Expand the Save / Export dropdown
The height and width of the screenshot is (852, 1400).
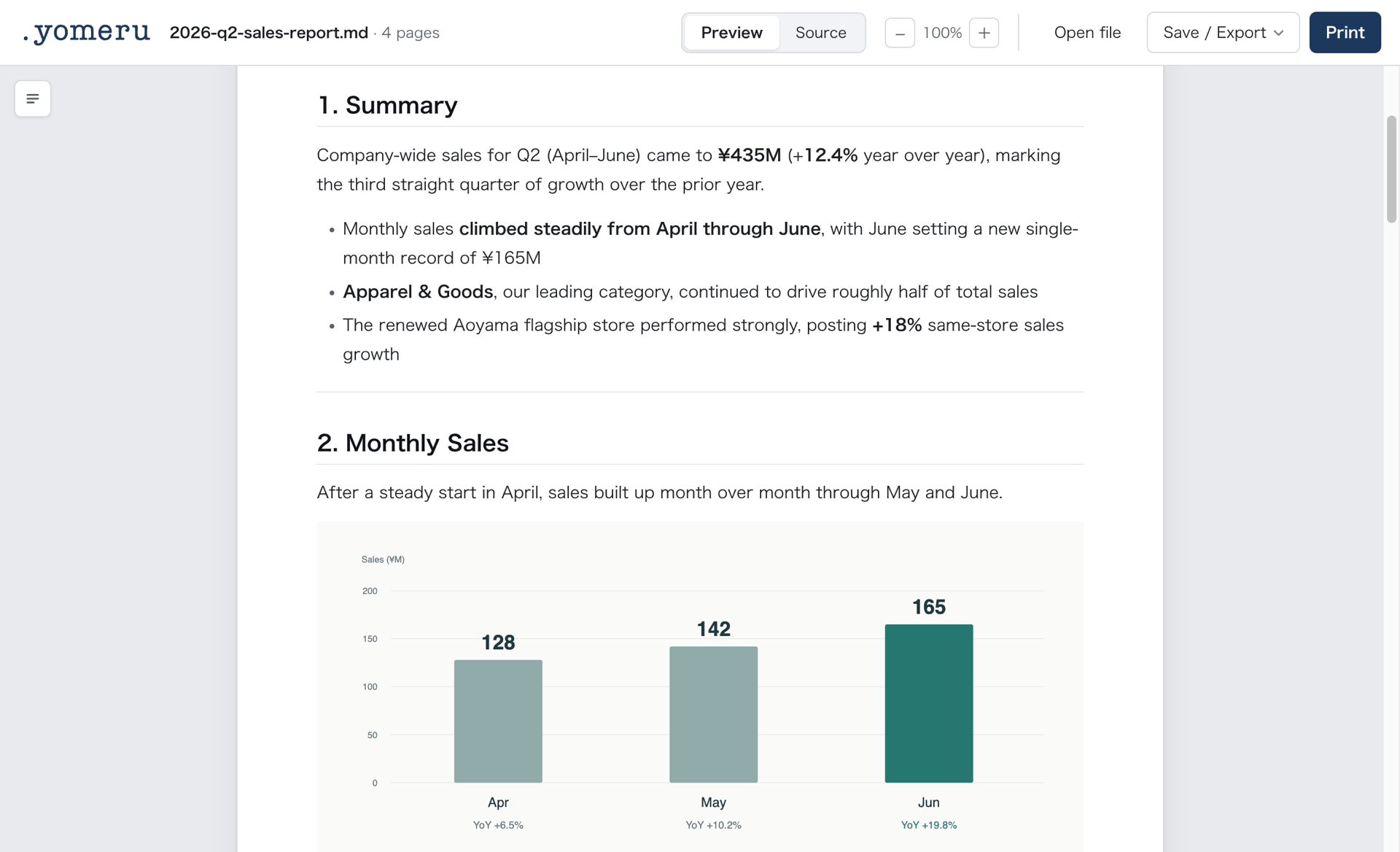[1223, 33]
